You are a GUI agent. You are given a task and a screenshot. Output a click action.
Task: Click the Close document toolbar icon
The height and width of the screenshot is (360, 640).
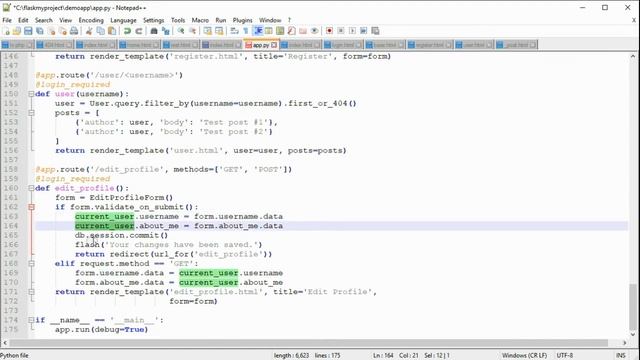pyautogui.click(x=51, y=31)
